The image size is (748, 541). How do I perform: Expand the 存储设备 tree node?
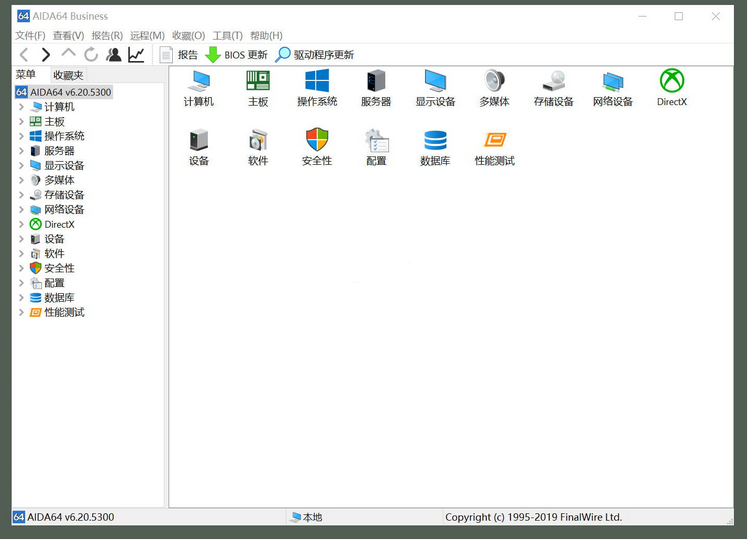click(21, 195)
